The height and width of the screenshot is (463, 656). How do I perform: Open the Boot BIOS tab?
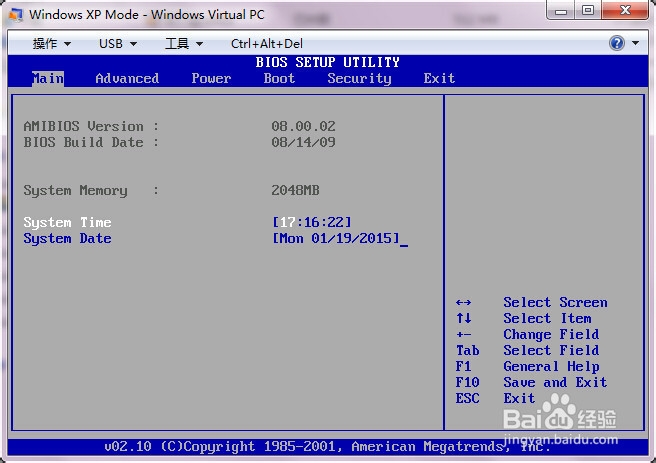click(x=279, y=78)
